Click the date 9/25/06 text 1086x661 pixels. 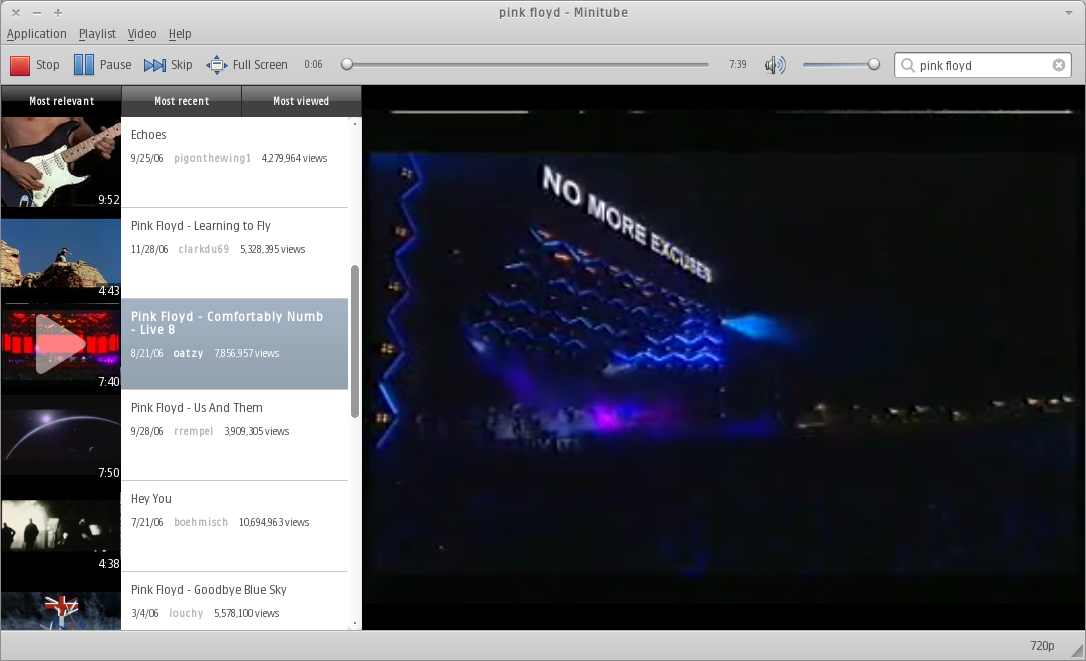point(147,159)
